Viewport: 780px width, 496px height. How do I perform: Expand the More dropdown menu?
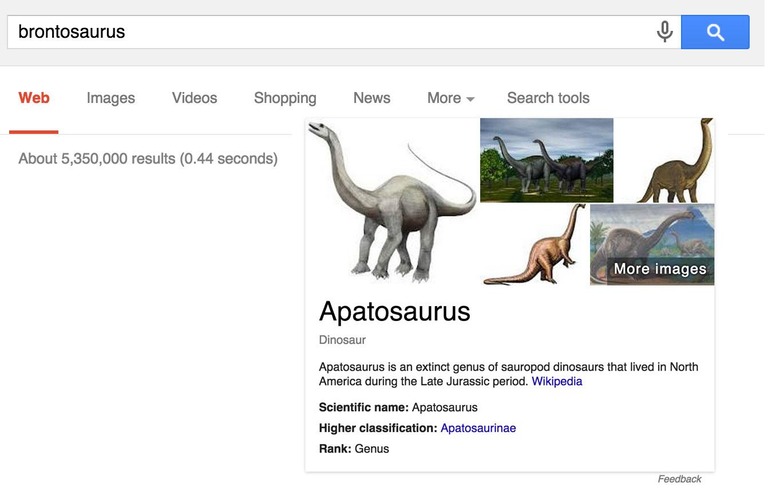coord(451,98)
